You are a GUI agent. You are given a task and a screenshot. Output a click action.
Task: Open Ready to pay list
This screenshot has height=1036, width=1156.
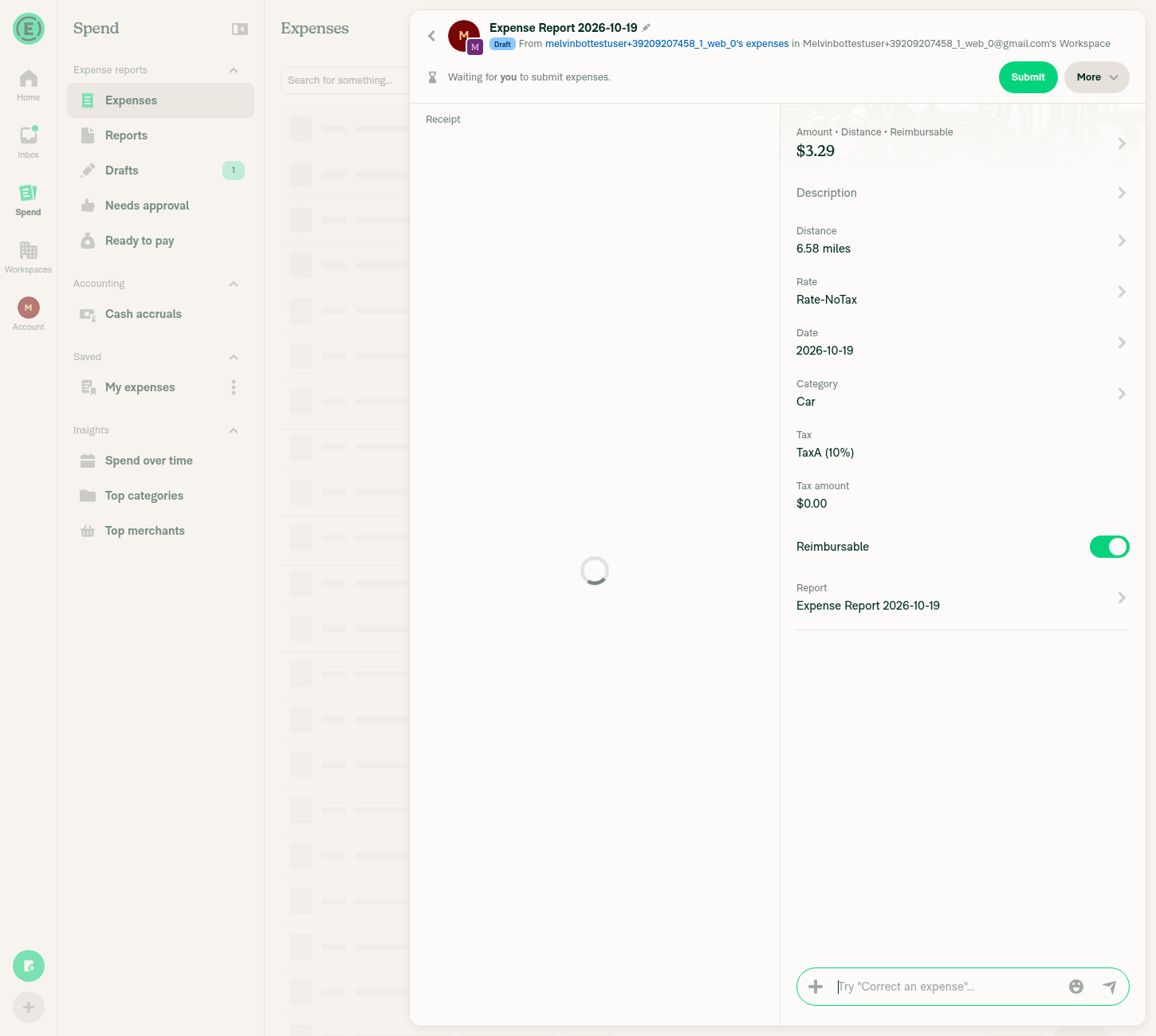[x=160, y=241]
